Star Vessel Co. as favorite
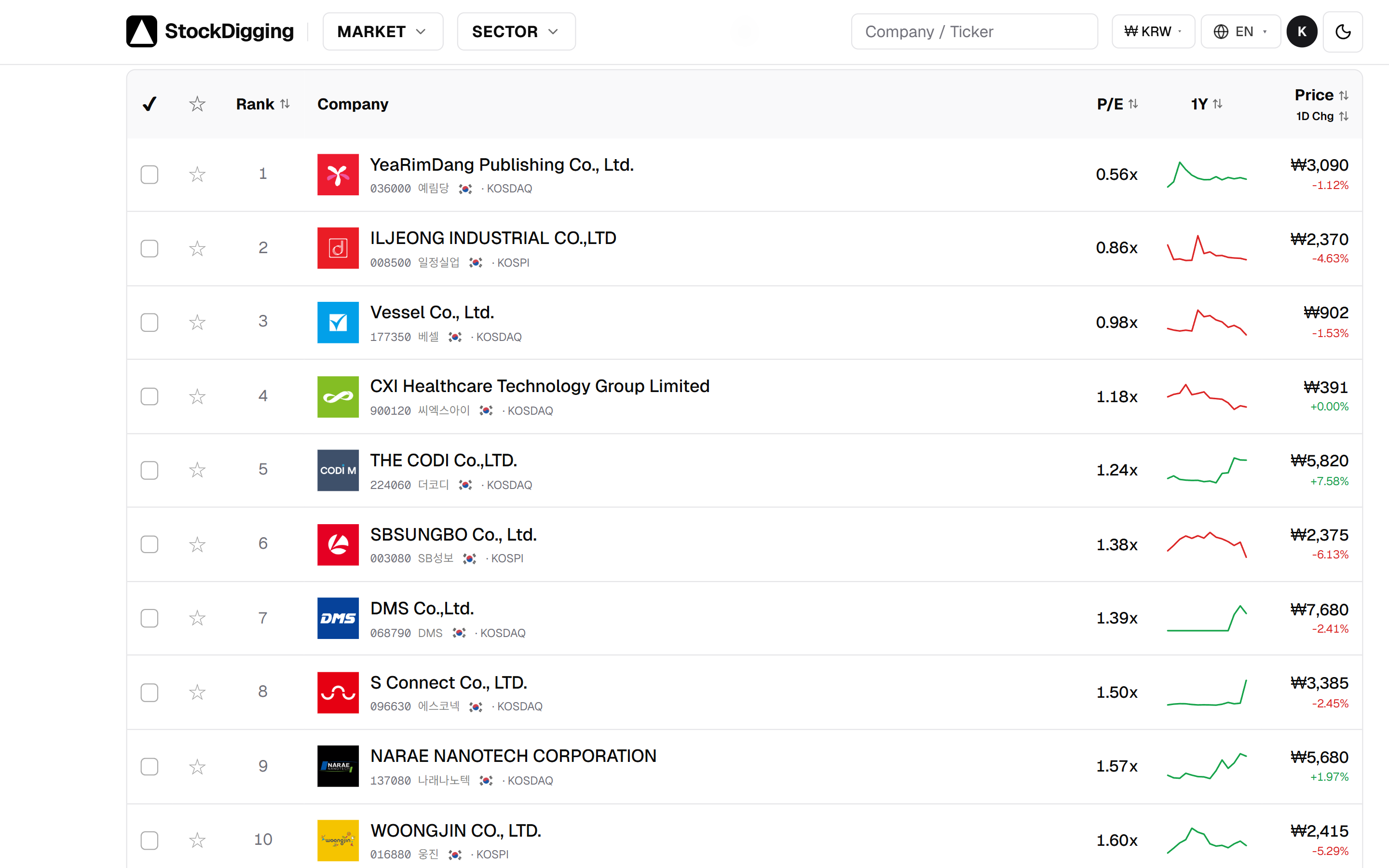The width and height of the screenshot is (1389, 868). (197, 322)
